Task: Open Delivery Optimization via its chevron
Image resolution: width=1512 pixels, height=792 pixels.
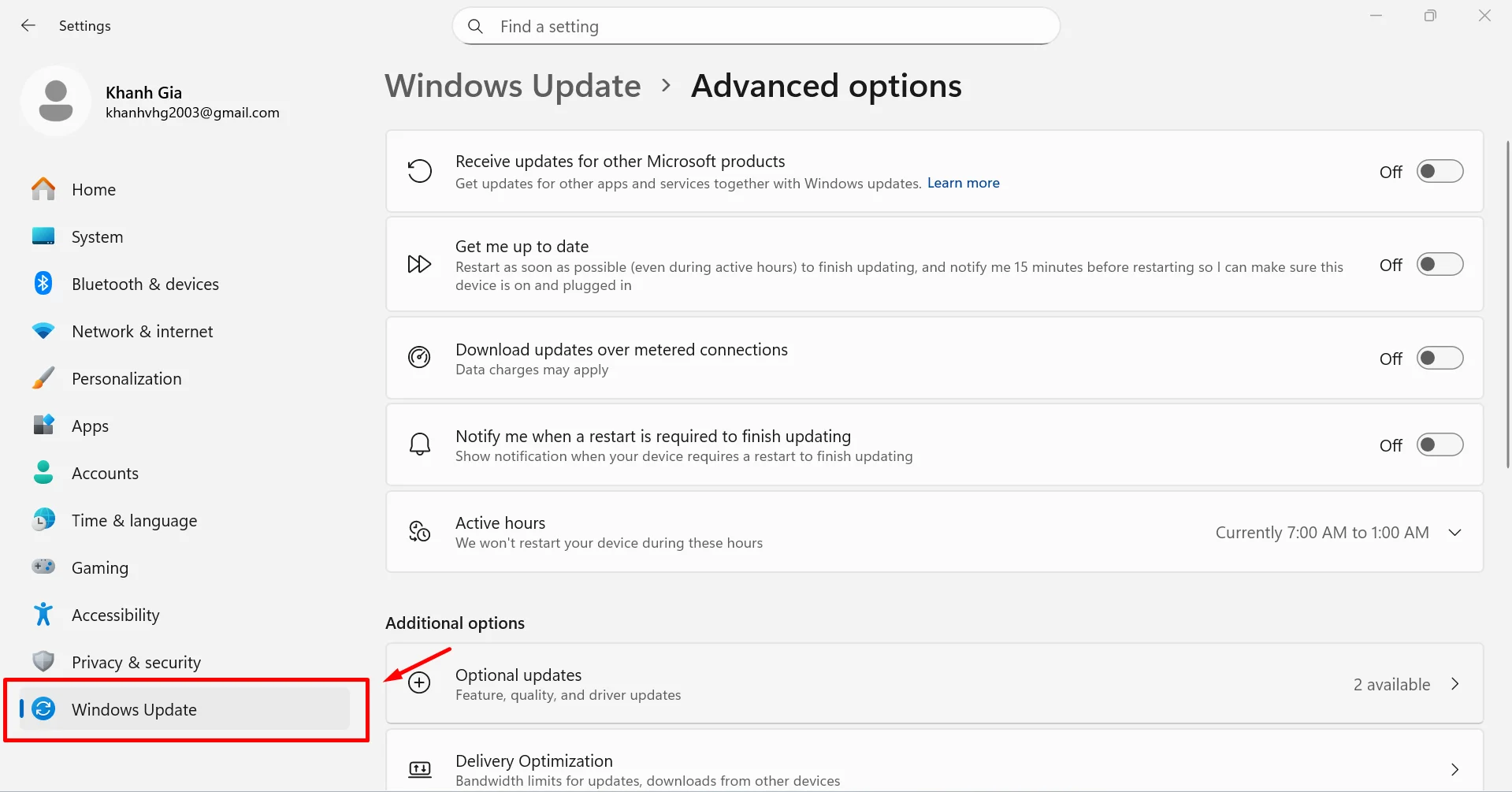Action: tap(1455, 770)
